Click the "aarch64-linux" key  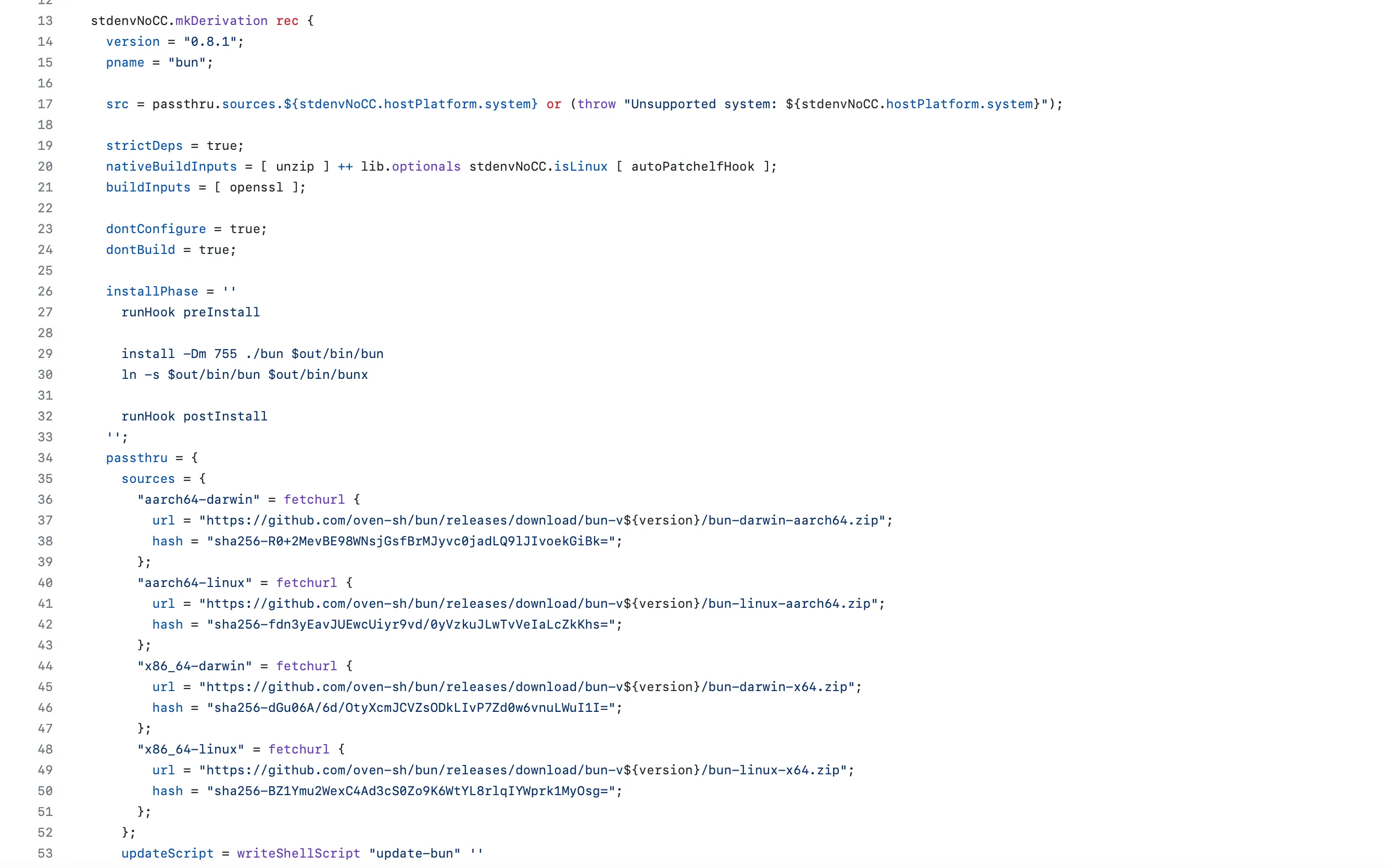(x=194, y=583)
